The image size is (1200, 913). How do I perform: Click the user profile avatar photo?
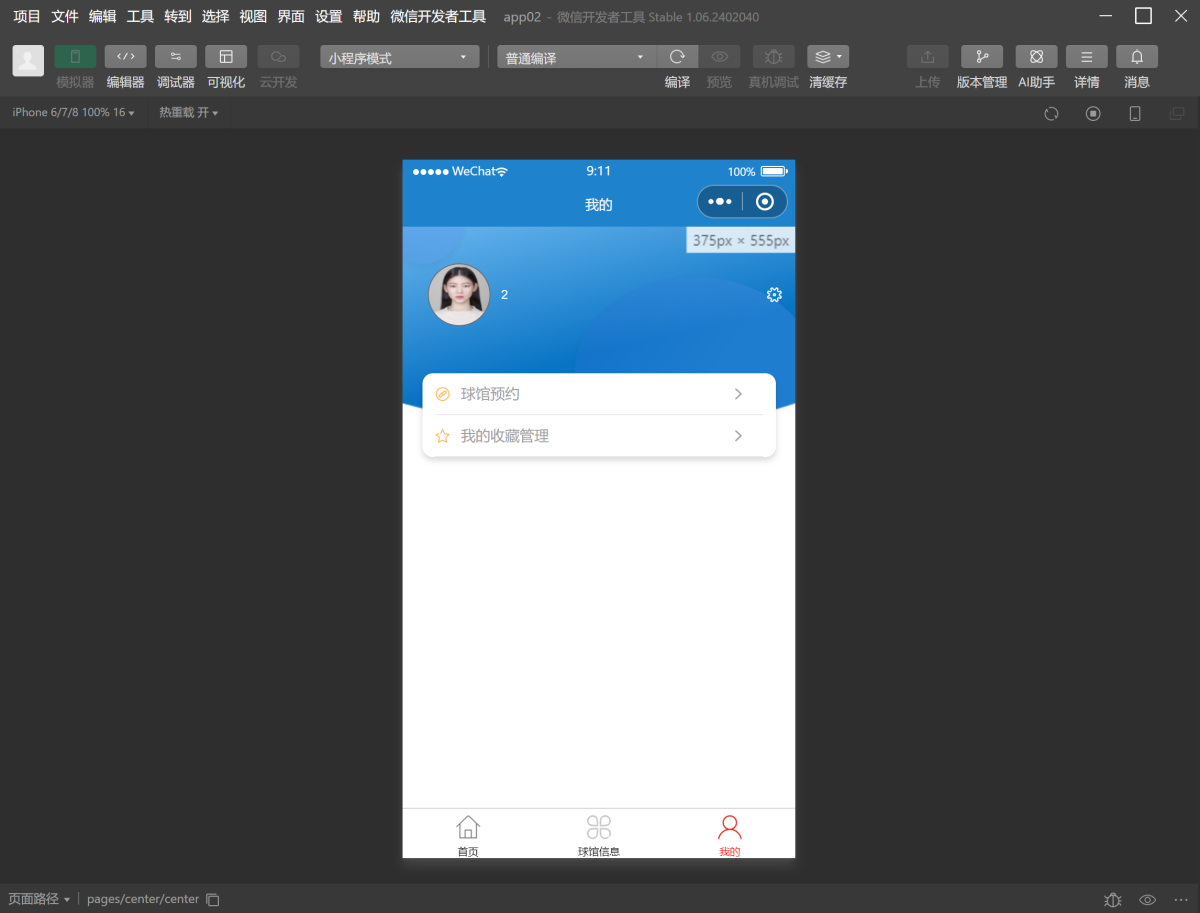click(459, 295)
